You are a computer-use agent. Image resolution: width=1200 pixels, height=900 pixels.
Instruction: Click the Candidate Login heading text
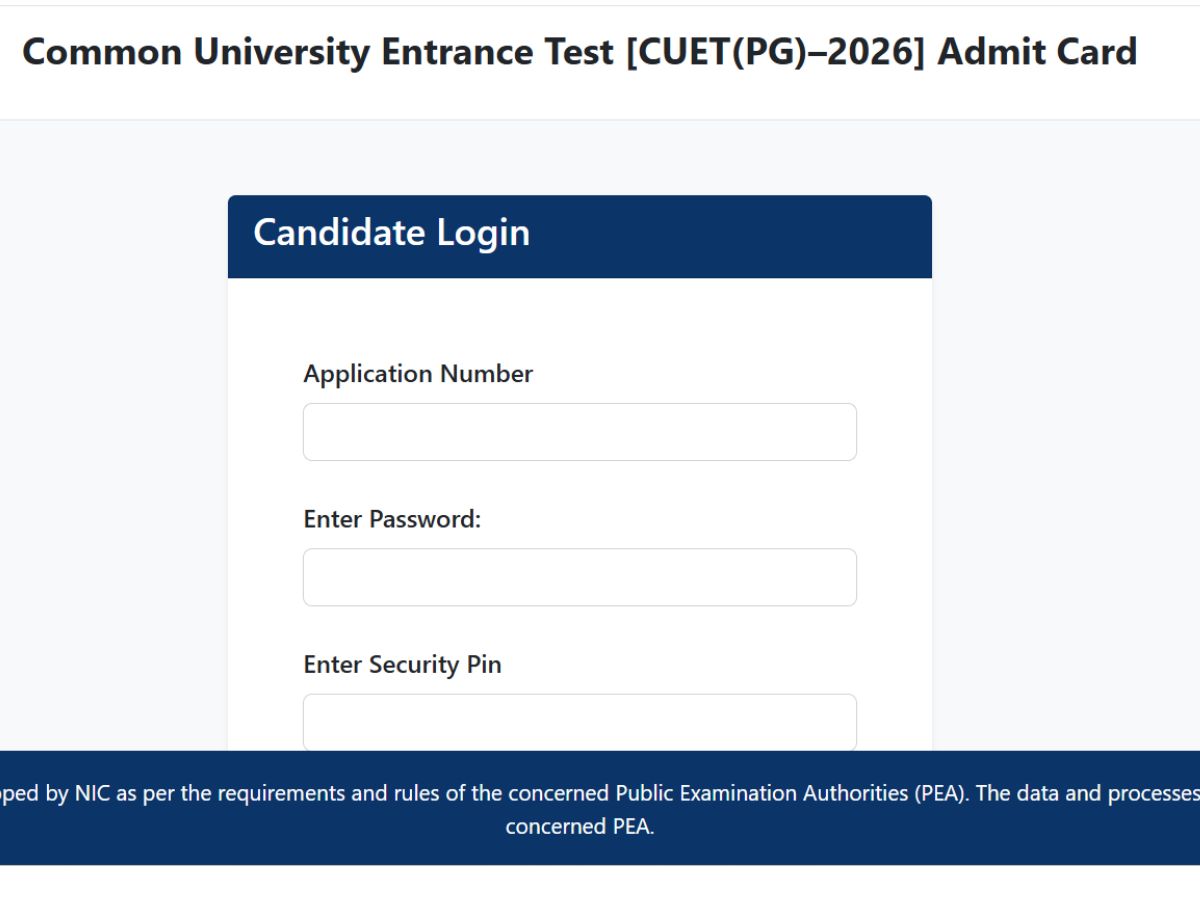(392, 232)
